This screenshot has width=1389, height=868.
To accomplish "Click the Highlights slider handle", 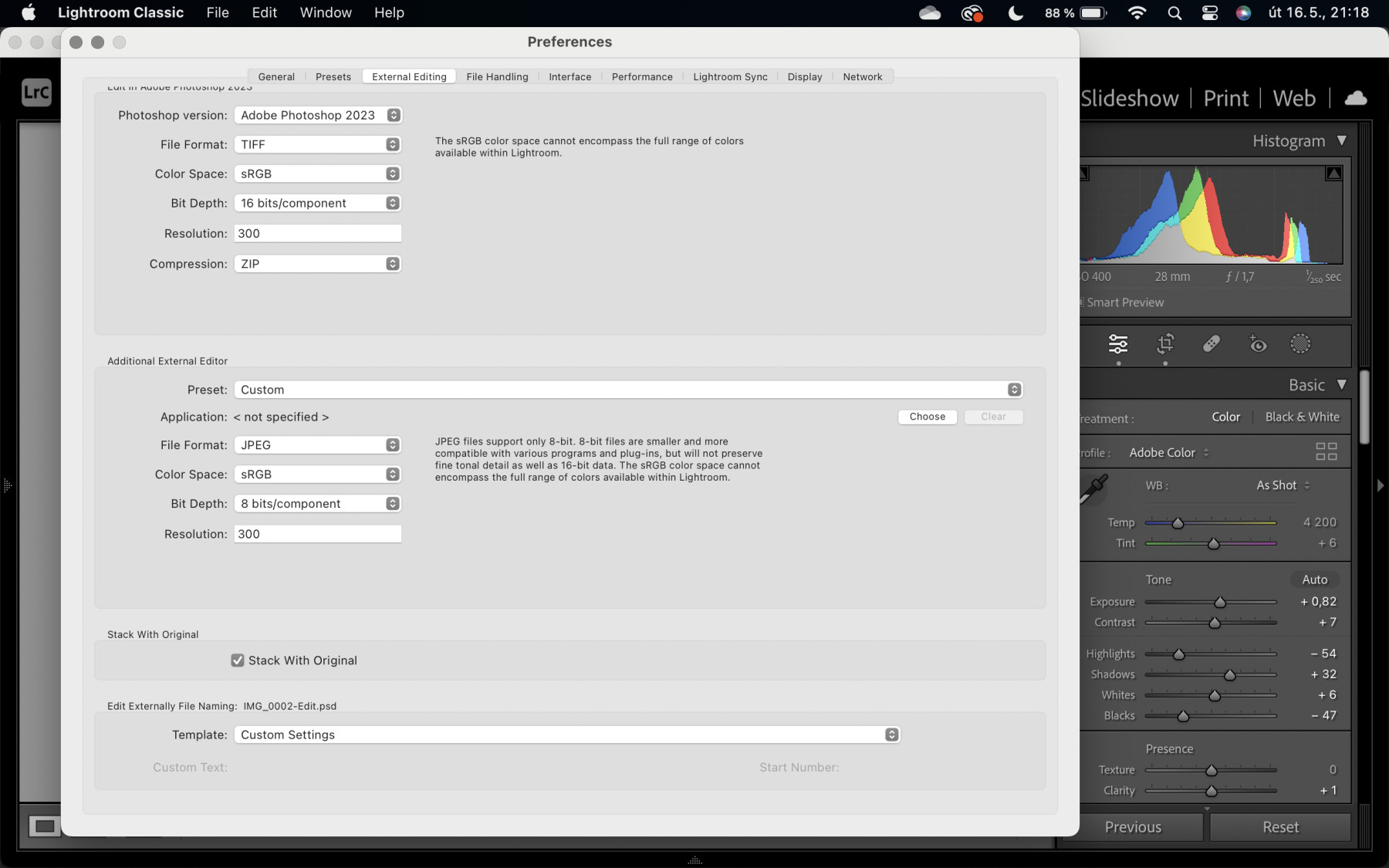I will point(1178,654).
